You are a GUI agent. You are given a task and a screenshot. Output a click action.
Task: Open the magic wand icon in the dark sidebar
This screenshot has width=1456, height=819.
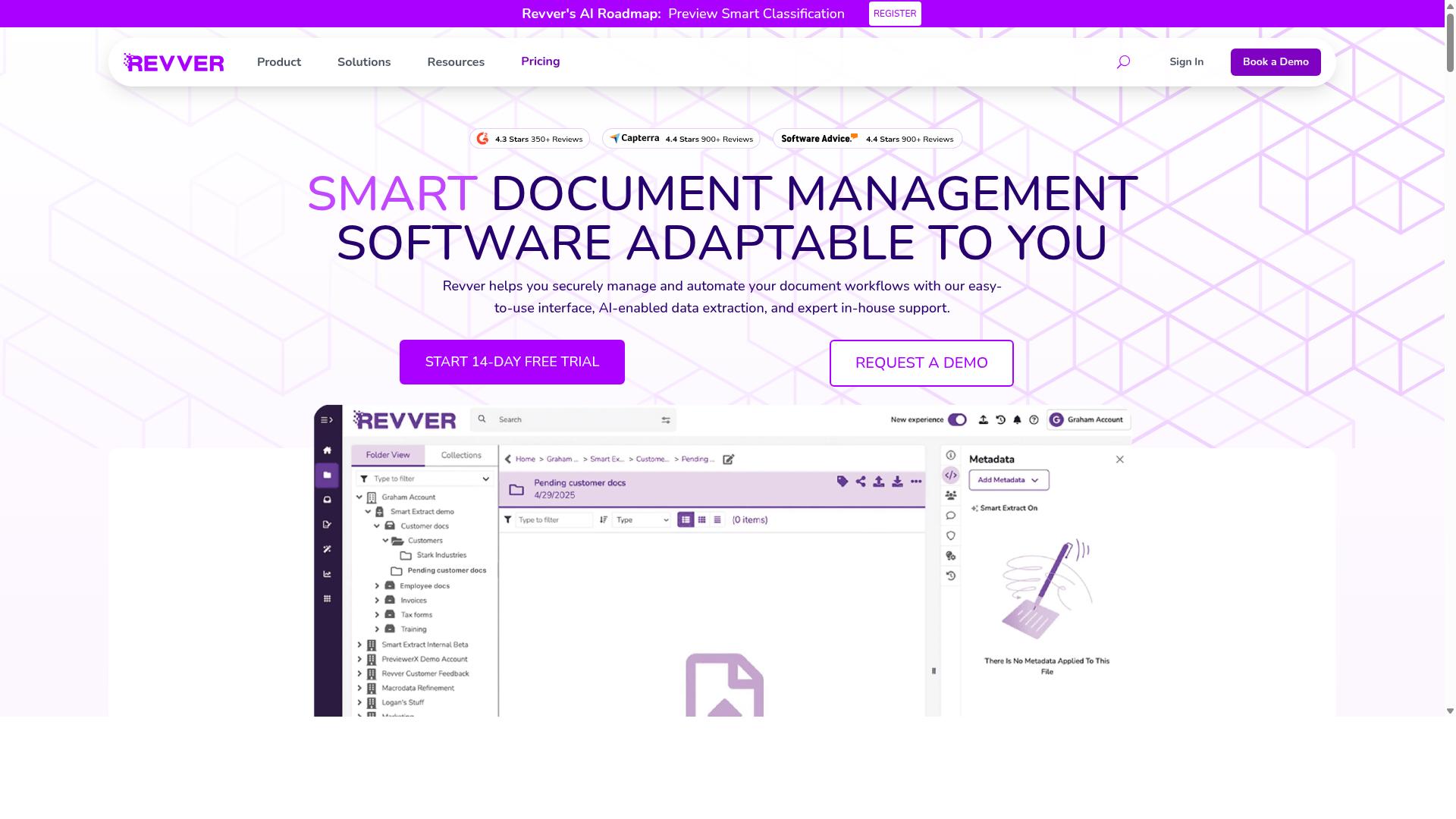[327, 549]
